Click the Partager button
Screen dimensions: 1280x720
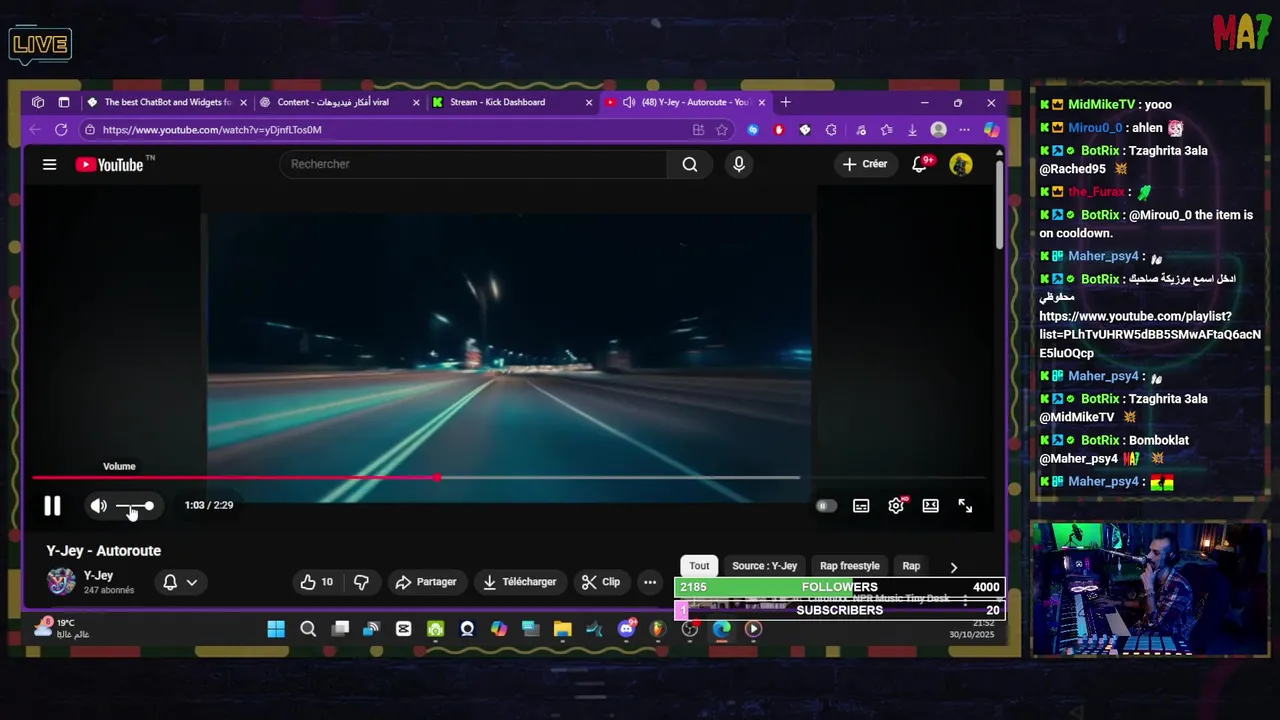(426, 582)
